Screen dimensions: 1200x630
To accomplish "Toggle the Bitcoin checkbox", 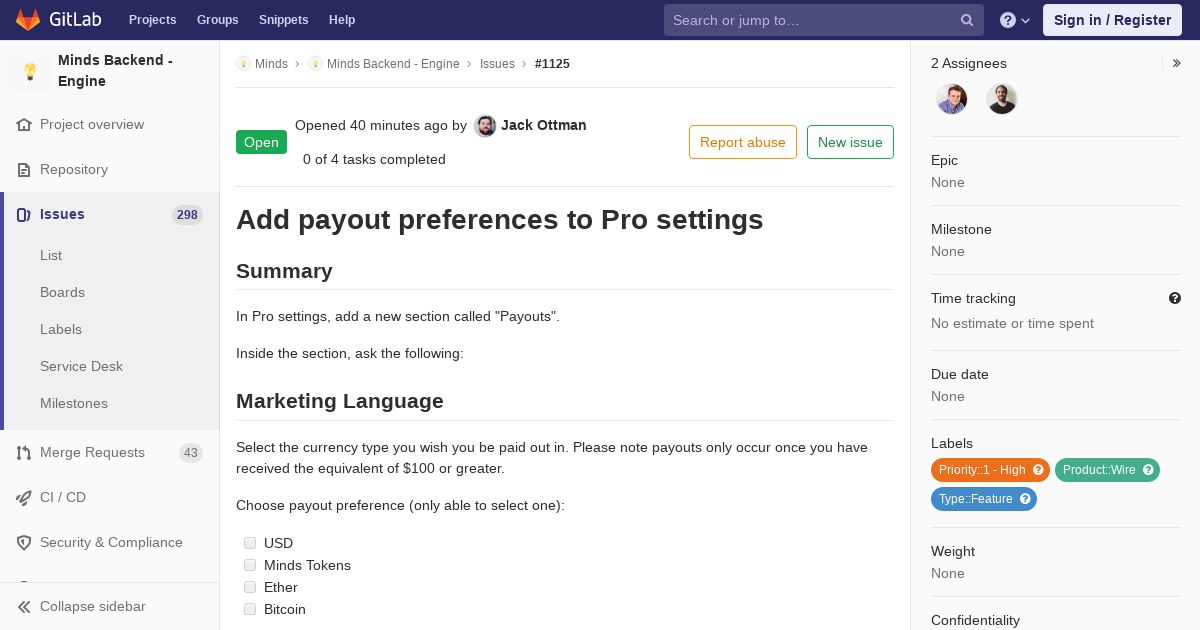I will (x=250, y=609).
